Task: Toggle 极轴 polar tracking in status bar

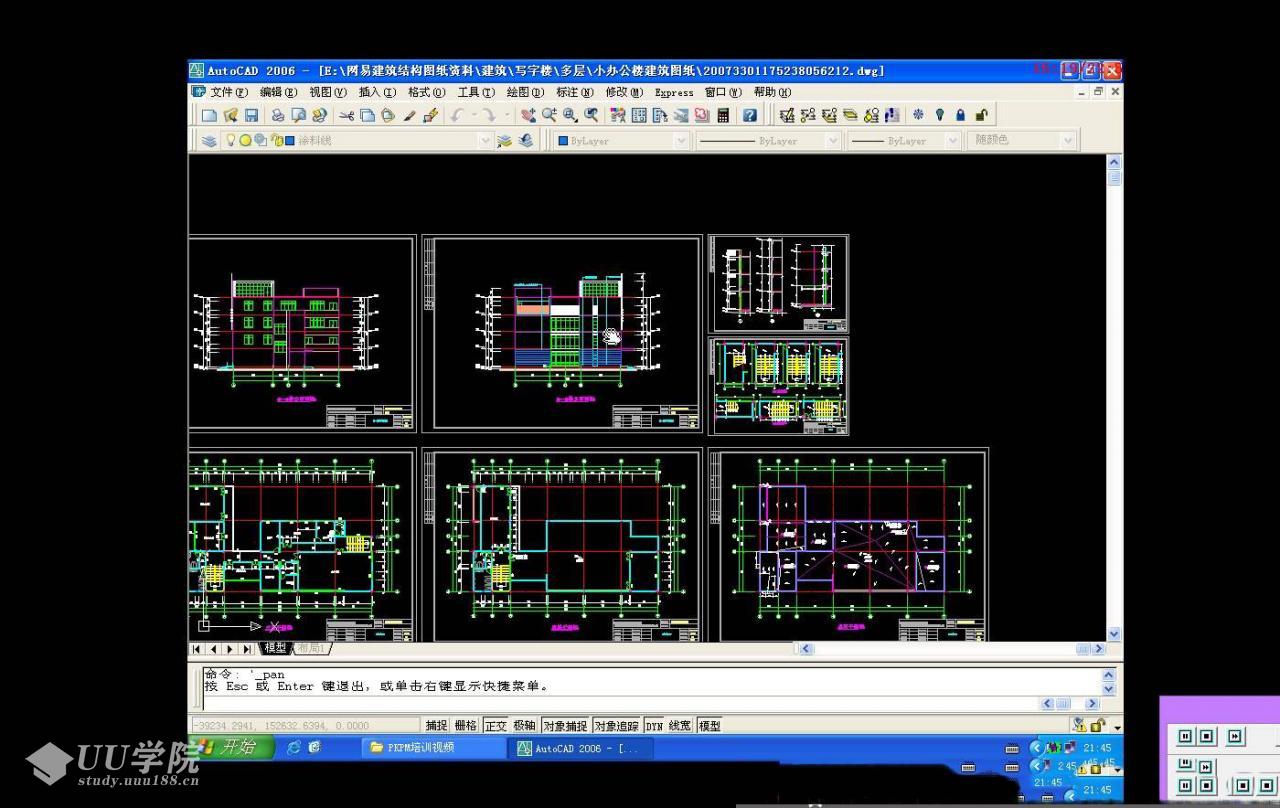Action: [525, 726]
